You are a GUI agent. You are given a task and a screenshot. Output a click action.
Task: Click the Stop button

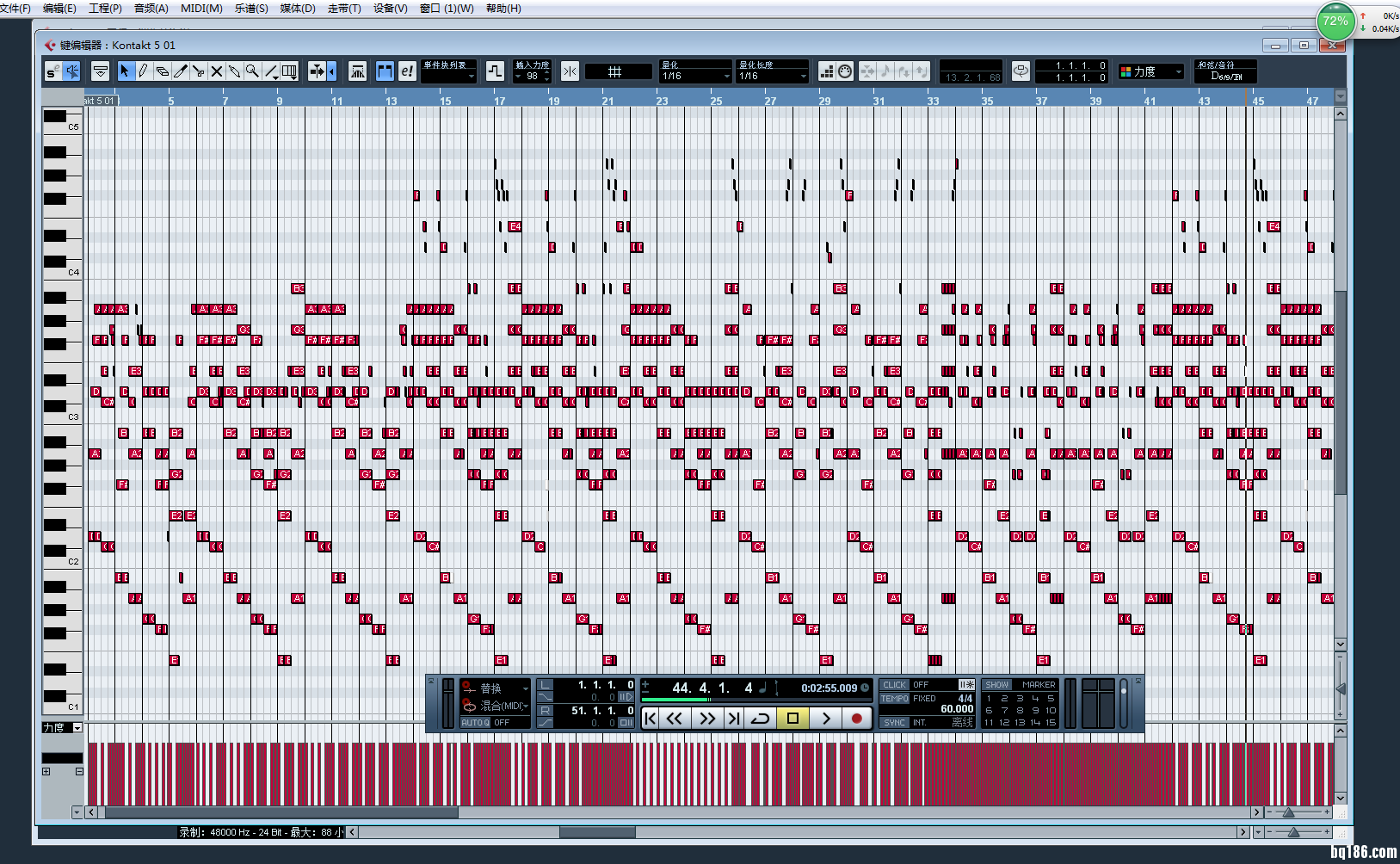coord(793,718)
